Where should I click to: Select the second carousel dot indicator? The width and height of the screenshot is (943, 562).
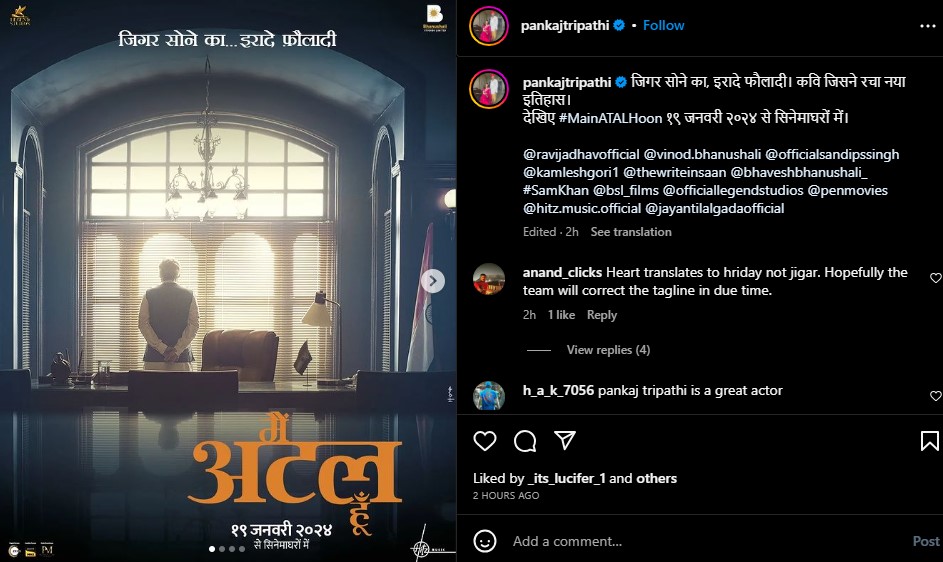[222, 549]
